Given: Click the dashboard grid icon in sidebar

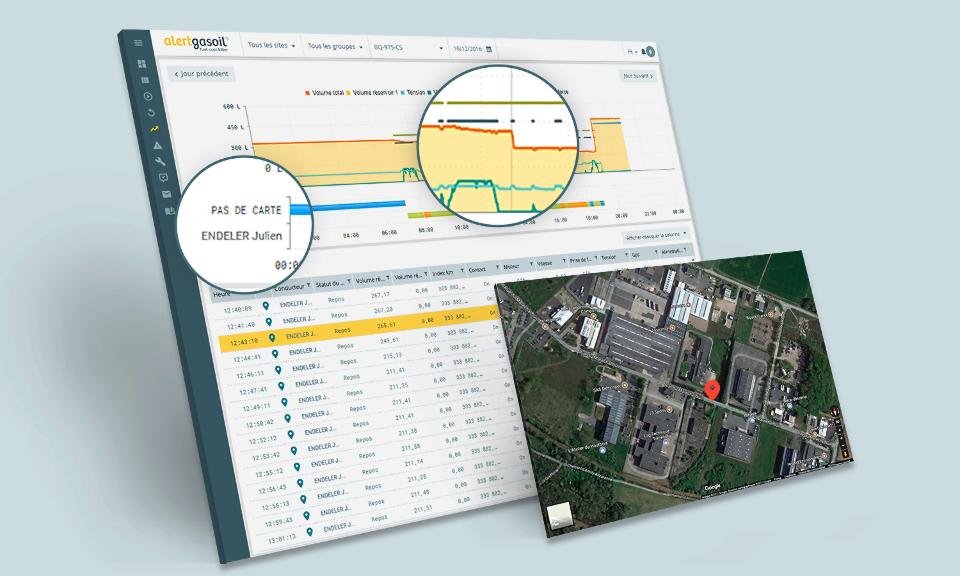Looking at the screenshot, I should [x=141, y=64].
